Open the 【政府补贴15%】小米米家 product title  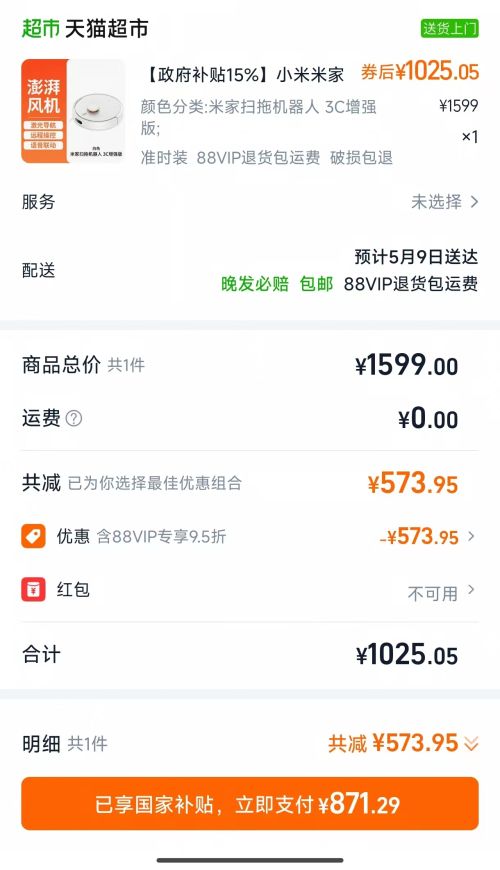pos(244,74)
